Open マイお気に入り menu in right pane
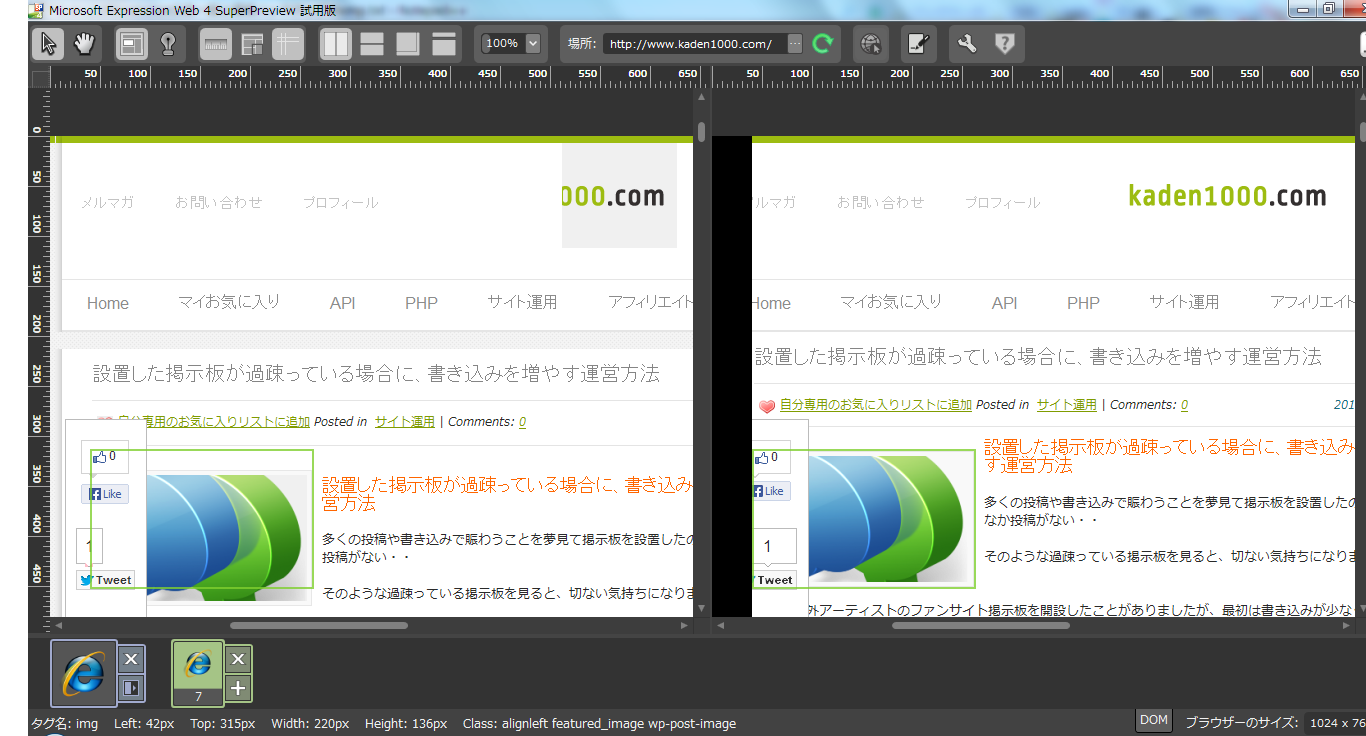1366x736 pixels. click(x=891, y=302)
